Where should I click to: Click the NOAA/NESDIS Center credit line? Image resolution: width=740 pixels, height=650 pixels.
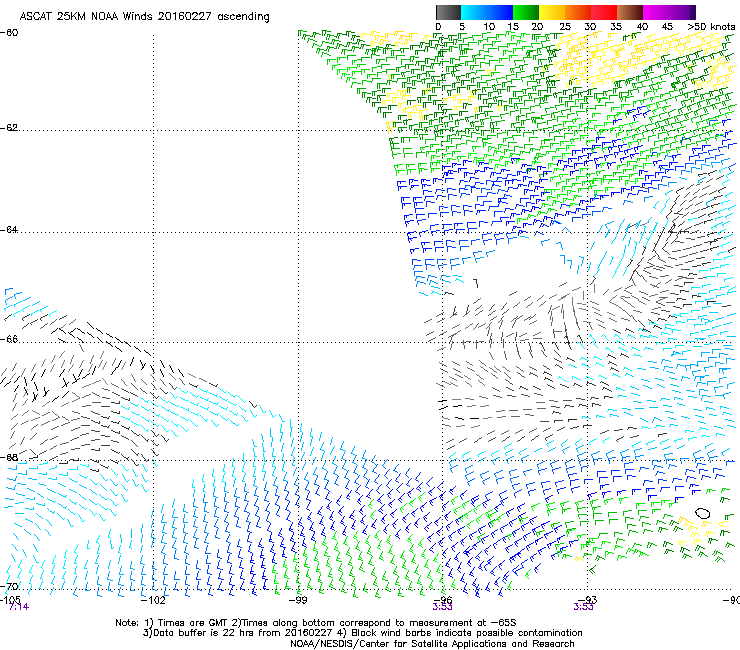tap(432, 644)
